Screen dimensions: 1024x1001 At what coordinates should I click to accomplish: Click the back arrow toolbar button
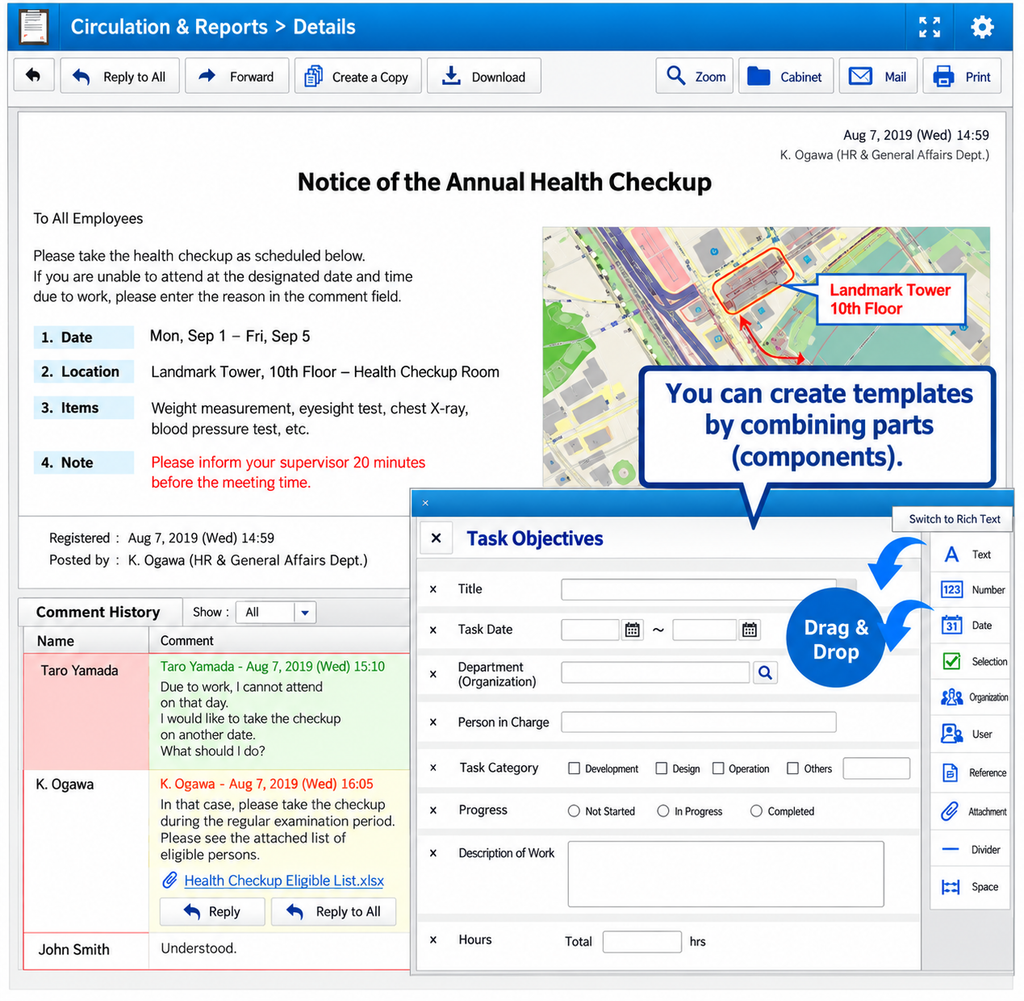33,76
